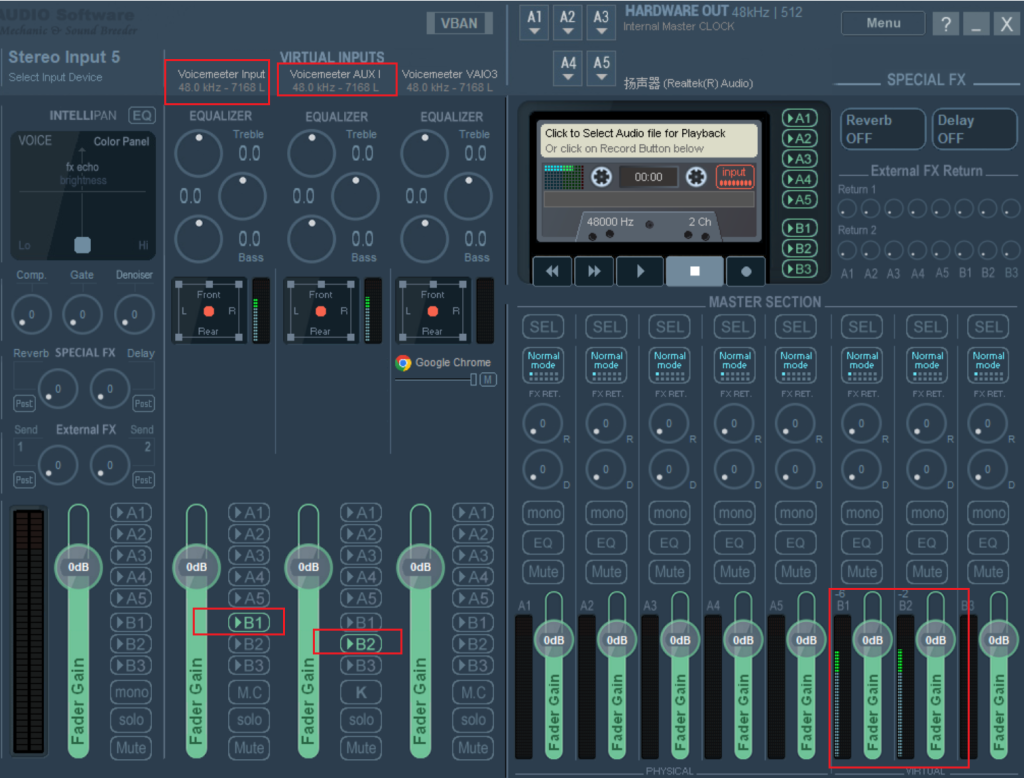This screenshot has height=778, width=1024.
Task: Open the VBAN settings
Action: (459, 24)
